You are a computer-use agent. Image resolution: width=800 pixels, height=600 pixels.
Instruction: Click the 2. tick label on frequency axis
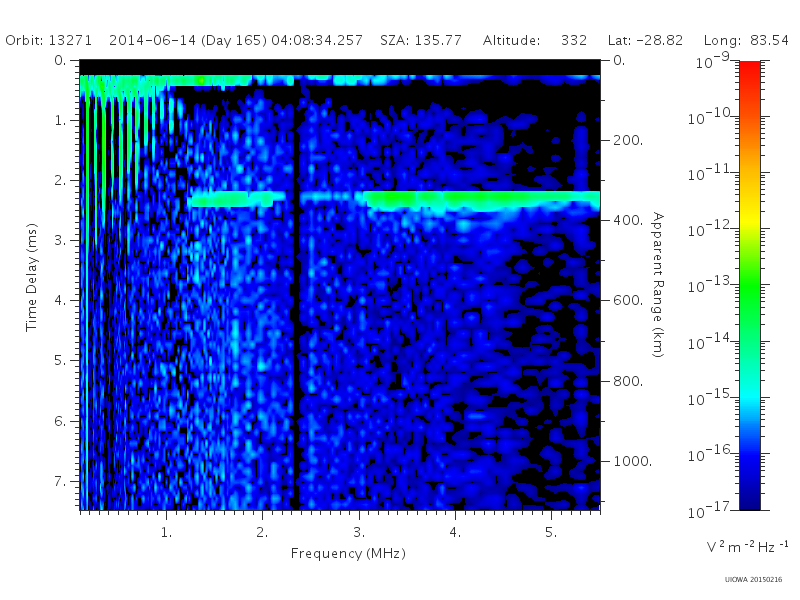pos(262,532)
